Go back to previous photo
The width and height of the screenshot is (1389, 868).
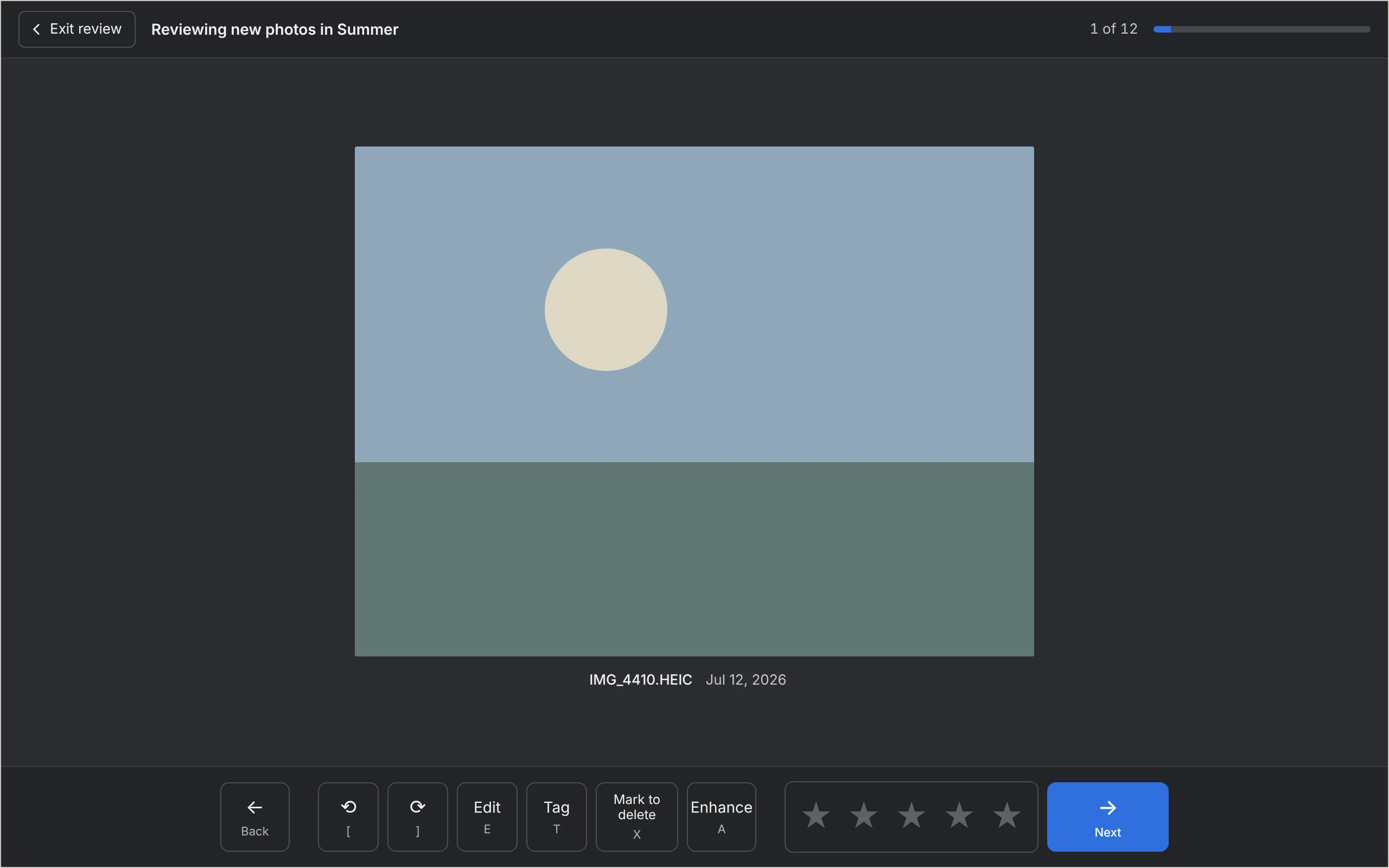coord(255,817)
